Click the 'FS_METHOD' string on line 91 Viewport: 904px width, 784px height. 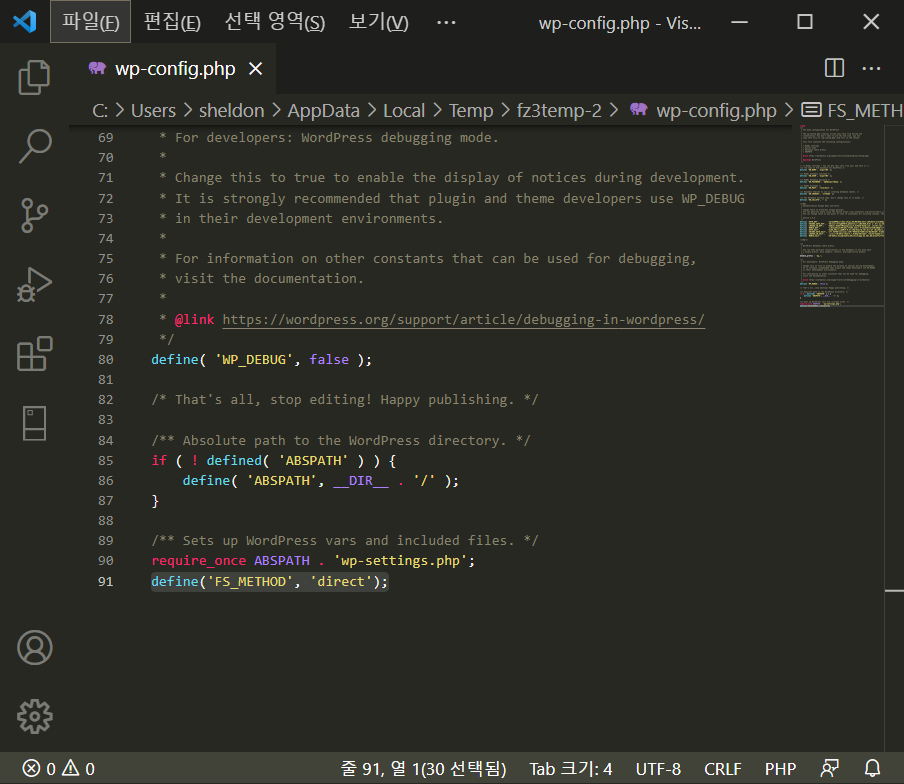(x=250, y=581)
